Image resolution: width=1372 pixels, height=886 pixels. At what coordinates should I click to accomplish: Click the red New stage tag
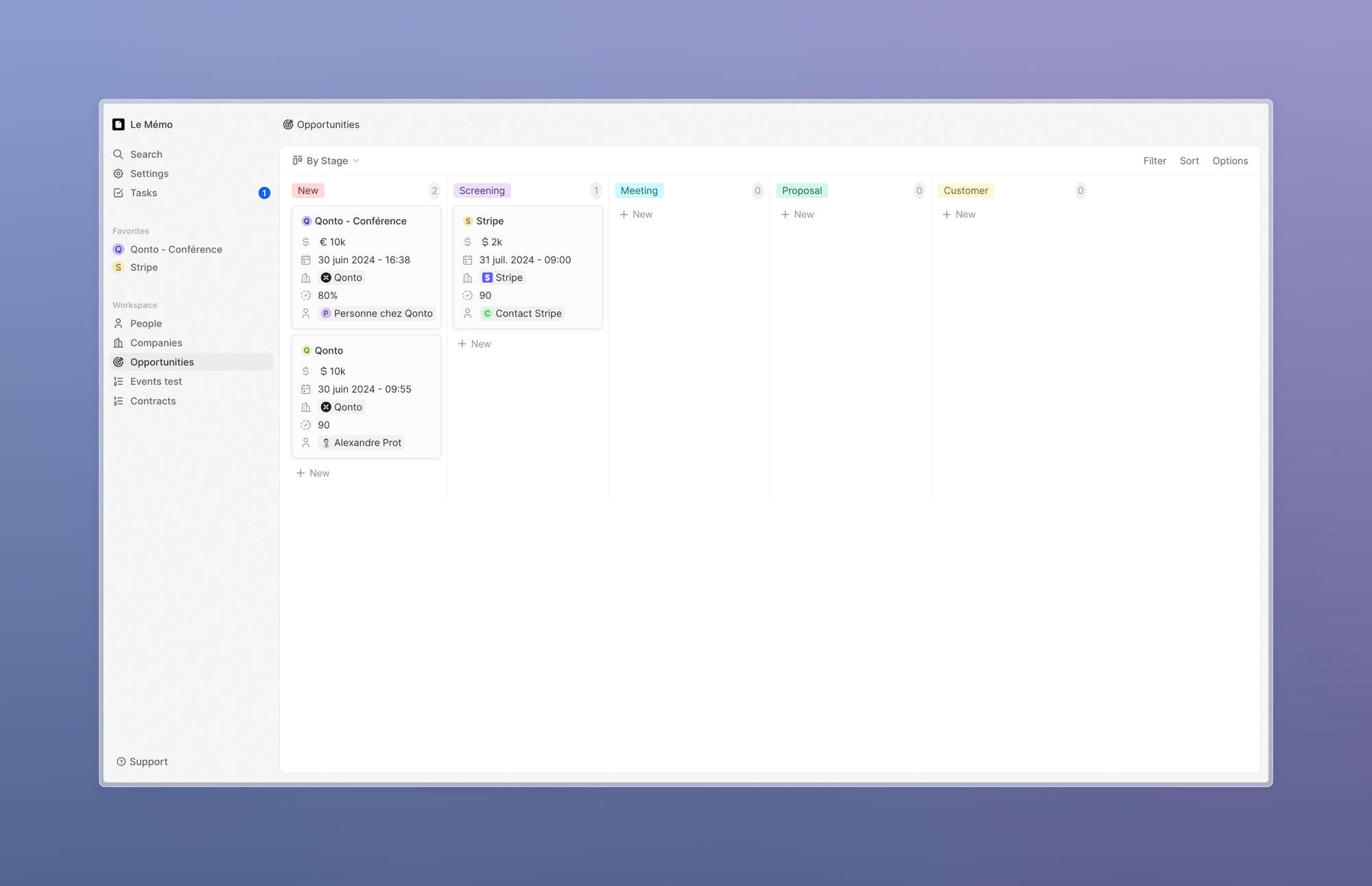[x=308, y=191]
